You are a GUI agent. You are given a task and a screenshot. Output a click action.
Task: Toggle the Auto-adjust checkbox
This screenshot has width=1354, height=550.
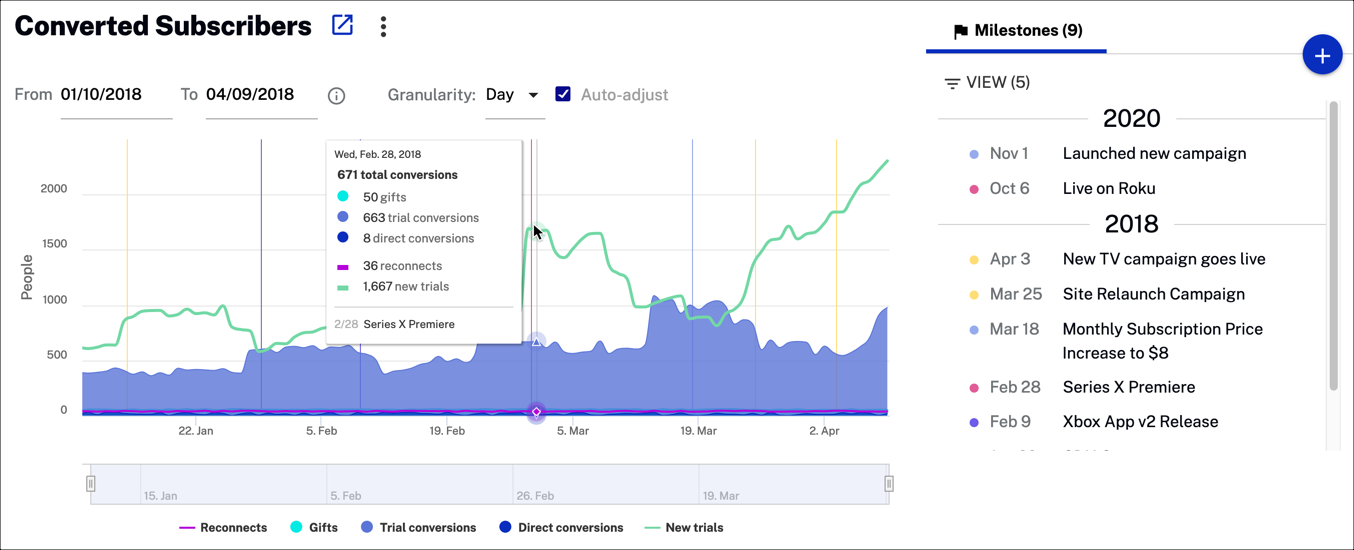click(x=563, y=94)
